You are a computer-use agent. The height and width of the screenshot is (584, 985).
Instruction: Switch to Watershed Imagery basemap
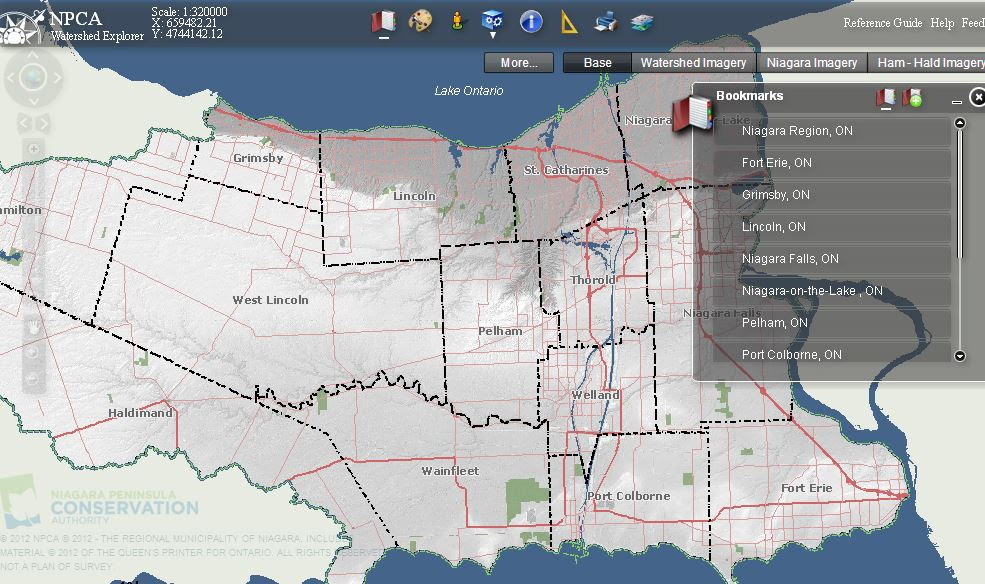[x=694, y=63]
